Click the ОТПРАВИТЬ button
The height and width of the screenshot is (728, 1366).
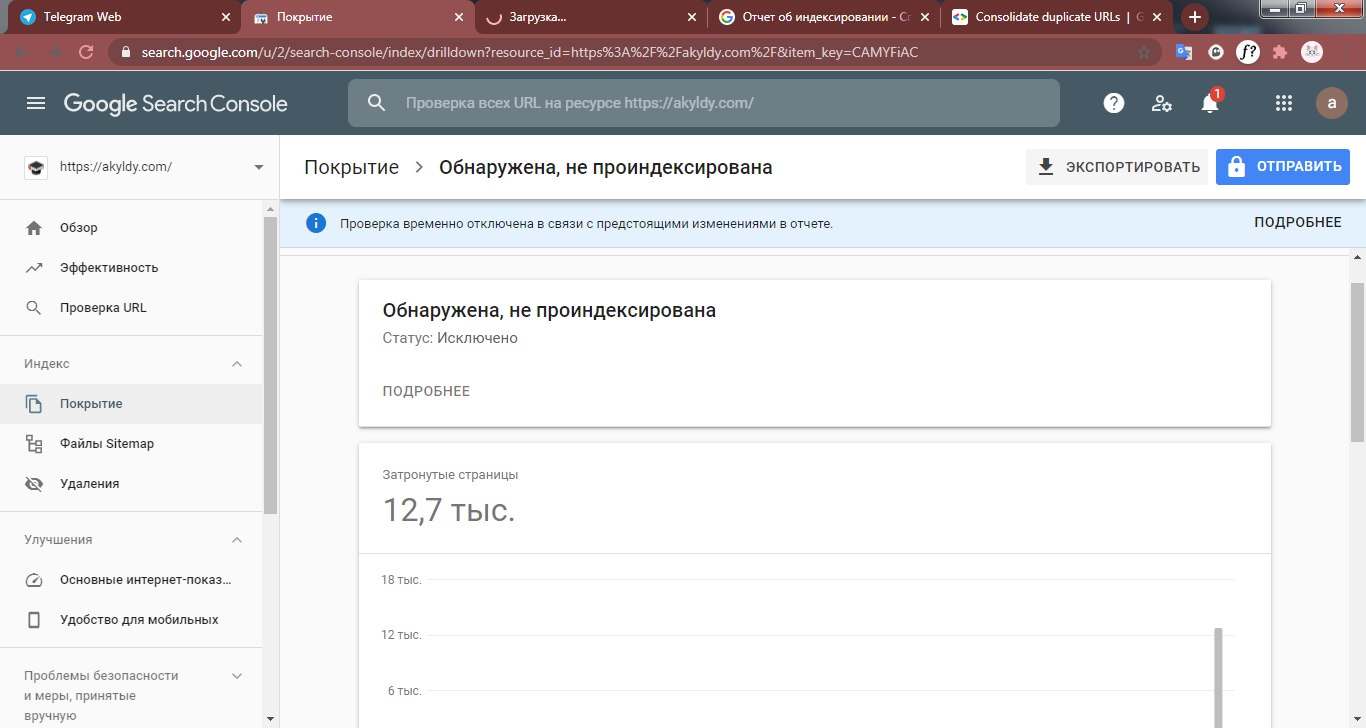(x=1283, y=167)
